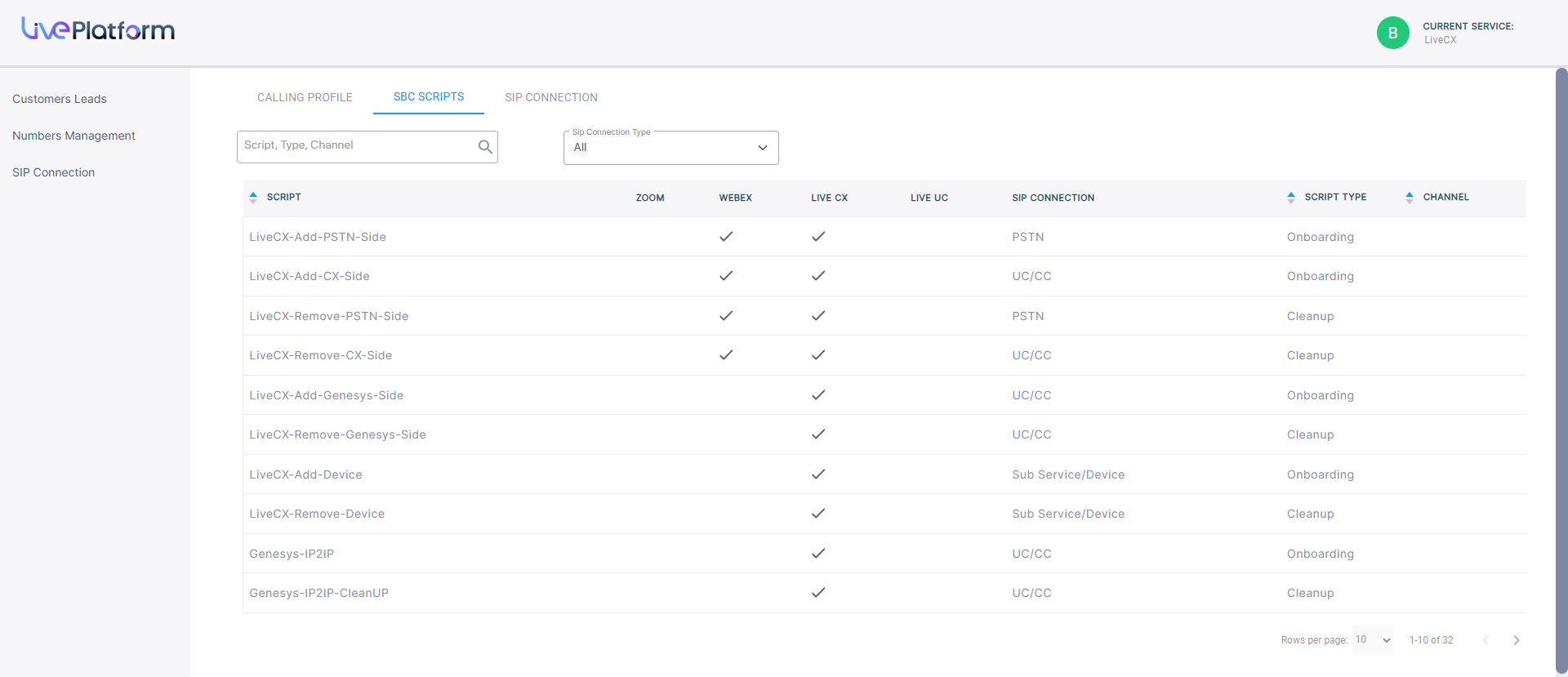Viewport: 1568px width, 677px height.
Task: Select the Genesys-IP2IP-CleanUP script name
Action: [x=319, y=593]
